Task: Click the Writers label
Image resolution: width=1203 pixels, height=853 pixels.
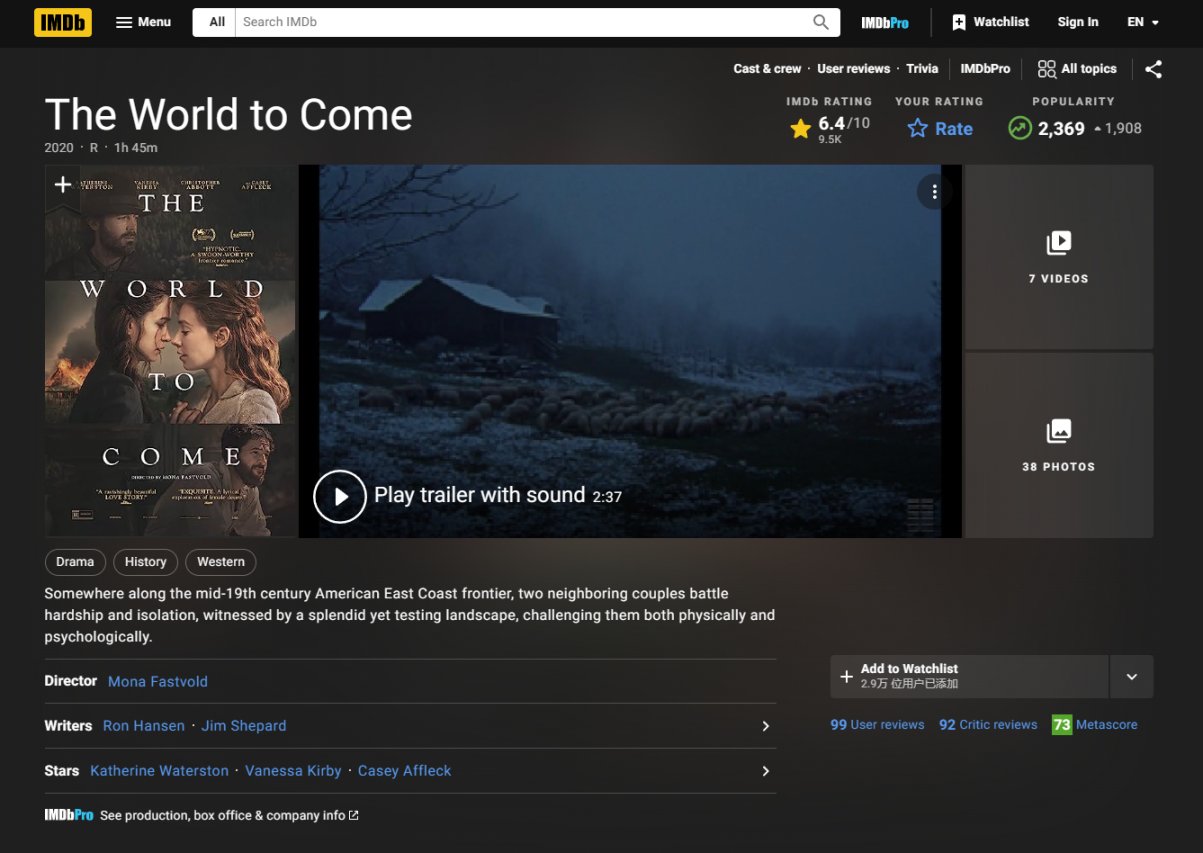Action: (68, 726)
